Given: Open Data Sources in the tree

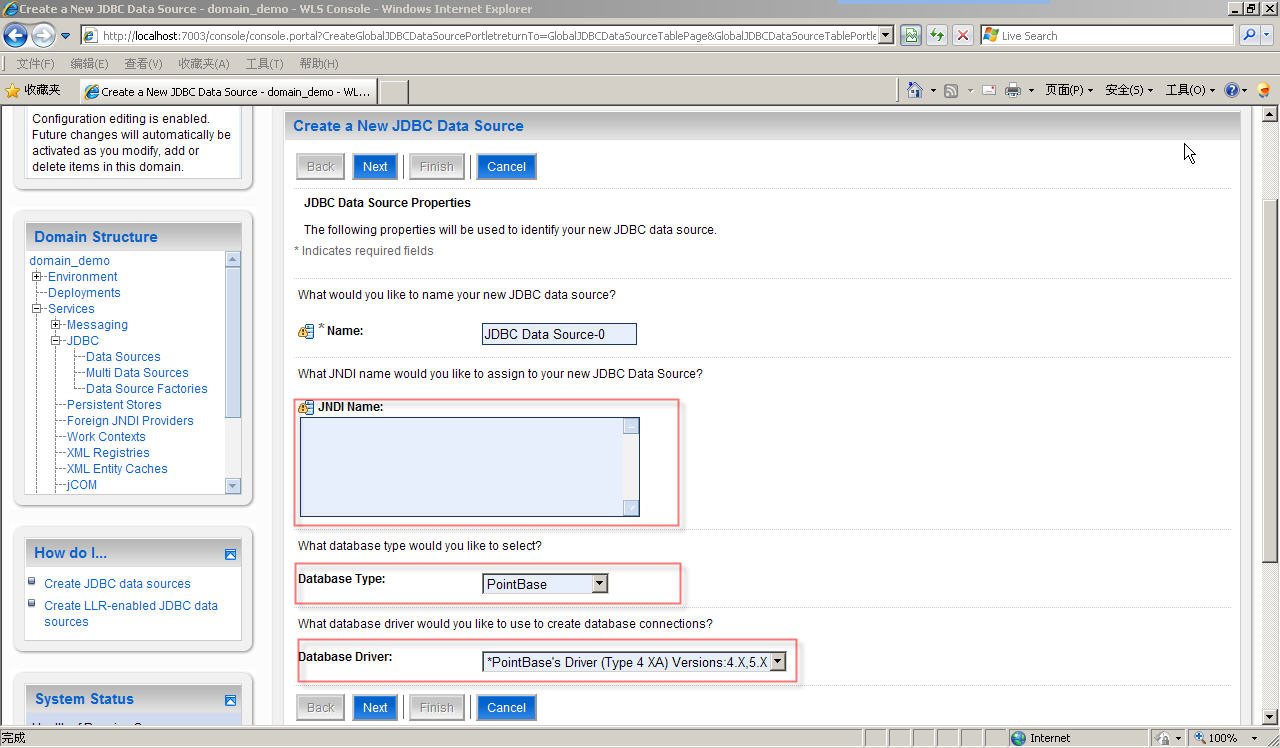Looking at the screenshot, I should click(x=123, y=357).
